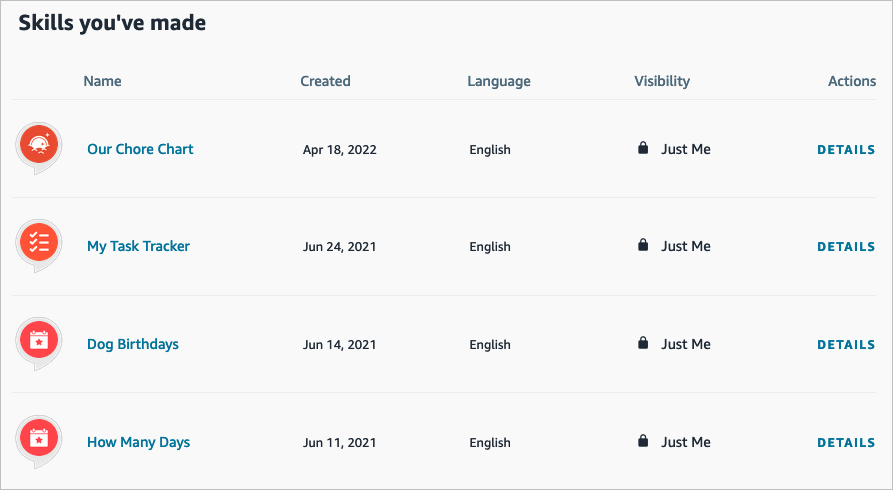Click the lock icon for How Many Days
Image resolution: width=893 pixels, height=490 pixels.
point(643,441)
